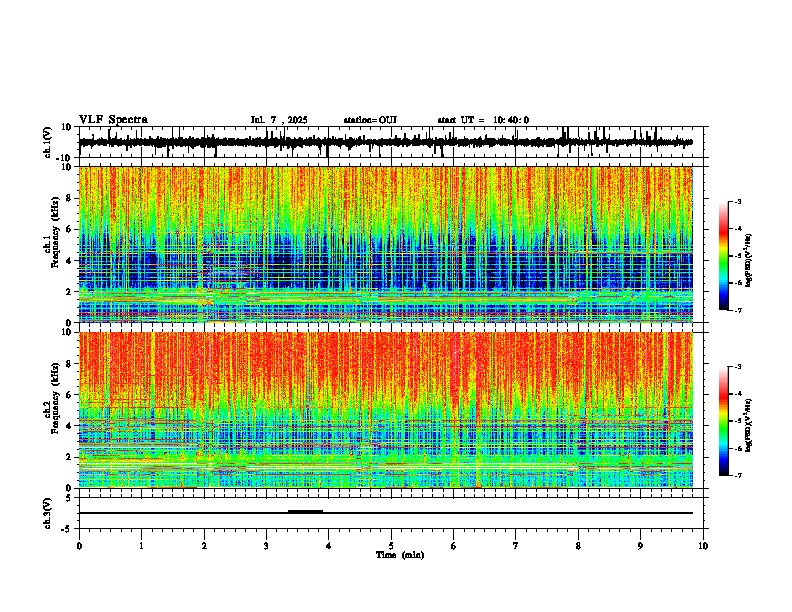Click the "station=OUJ" label
Viewport: 792px width, 612px height.
coord(370,120)
